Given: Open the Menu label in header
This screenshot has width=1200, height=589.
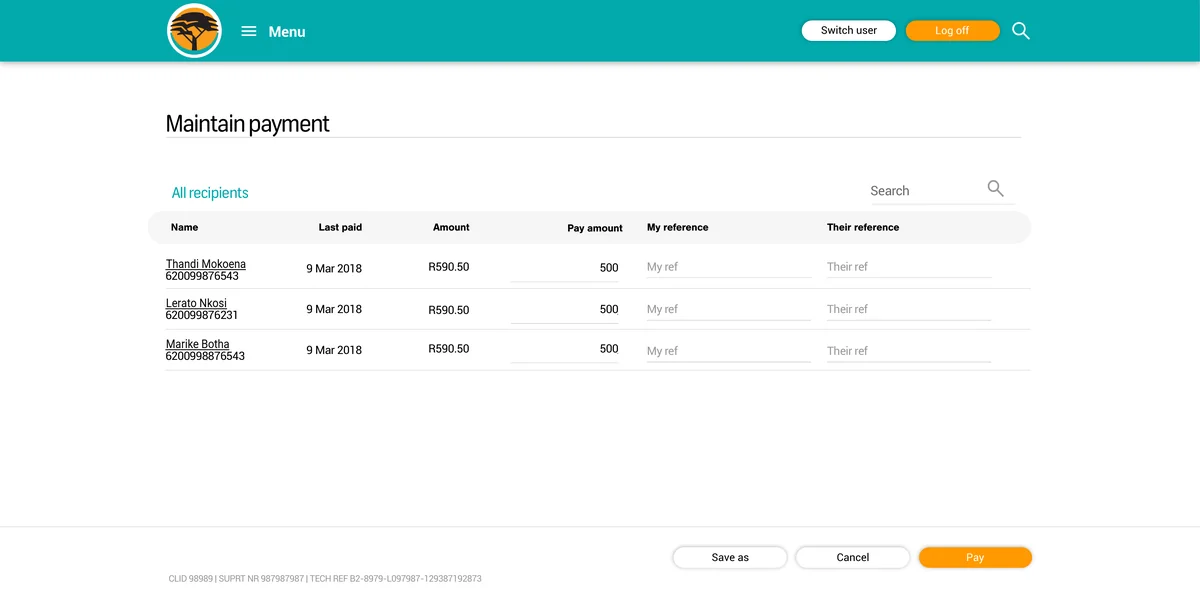Looking at the screenshot, I should [x=287, y=32].
